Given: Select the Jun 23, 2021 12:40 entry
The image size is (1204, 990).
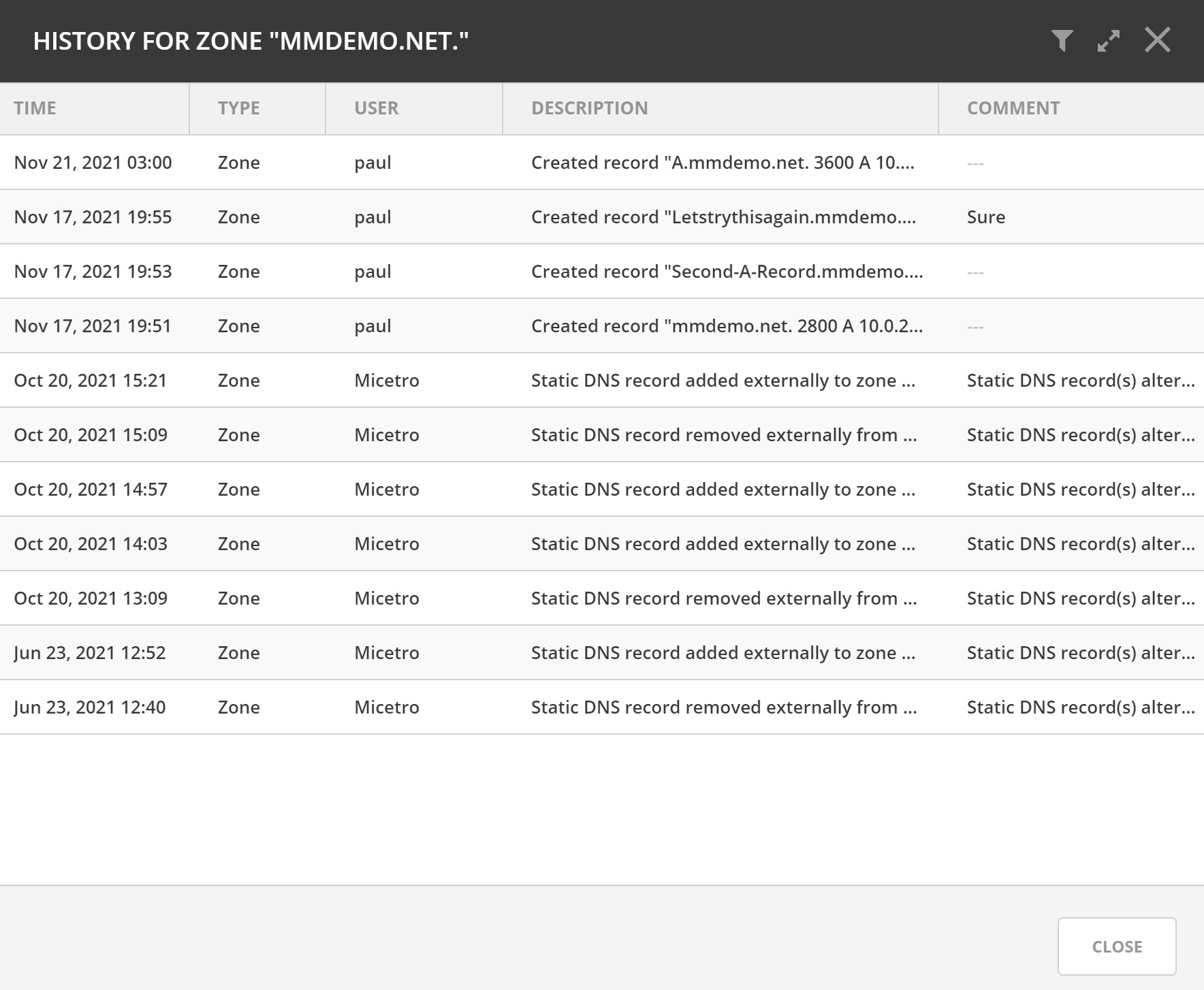Looking at the screenshot, I should pos(90,707).
